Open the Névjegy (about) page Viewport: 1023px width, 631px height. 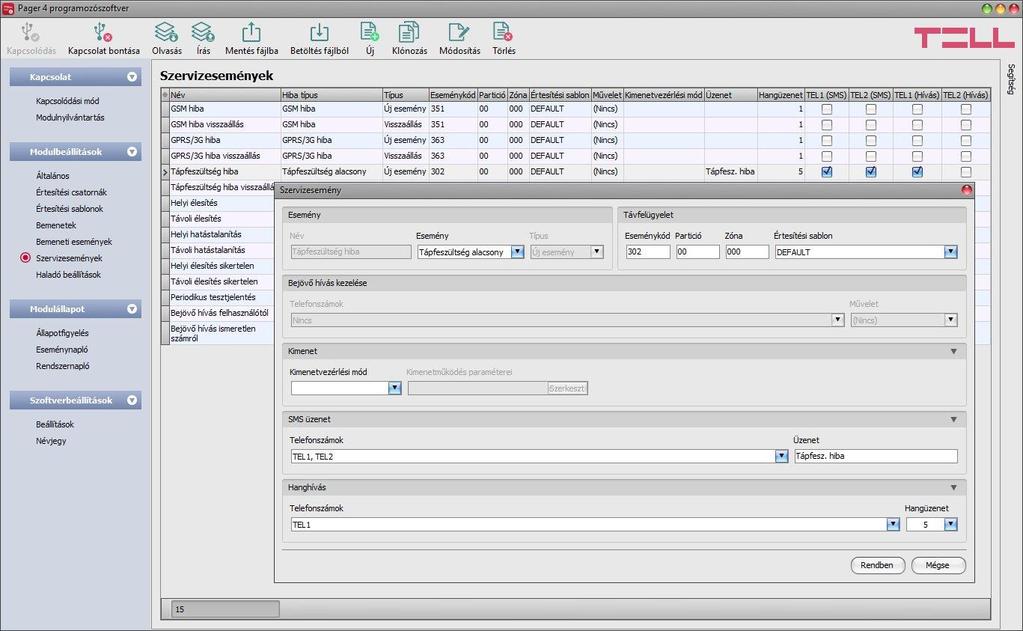51,441
